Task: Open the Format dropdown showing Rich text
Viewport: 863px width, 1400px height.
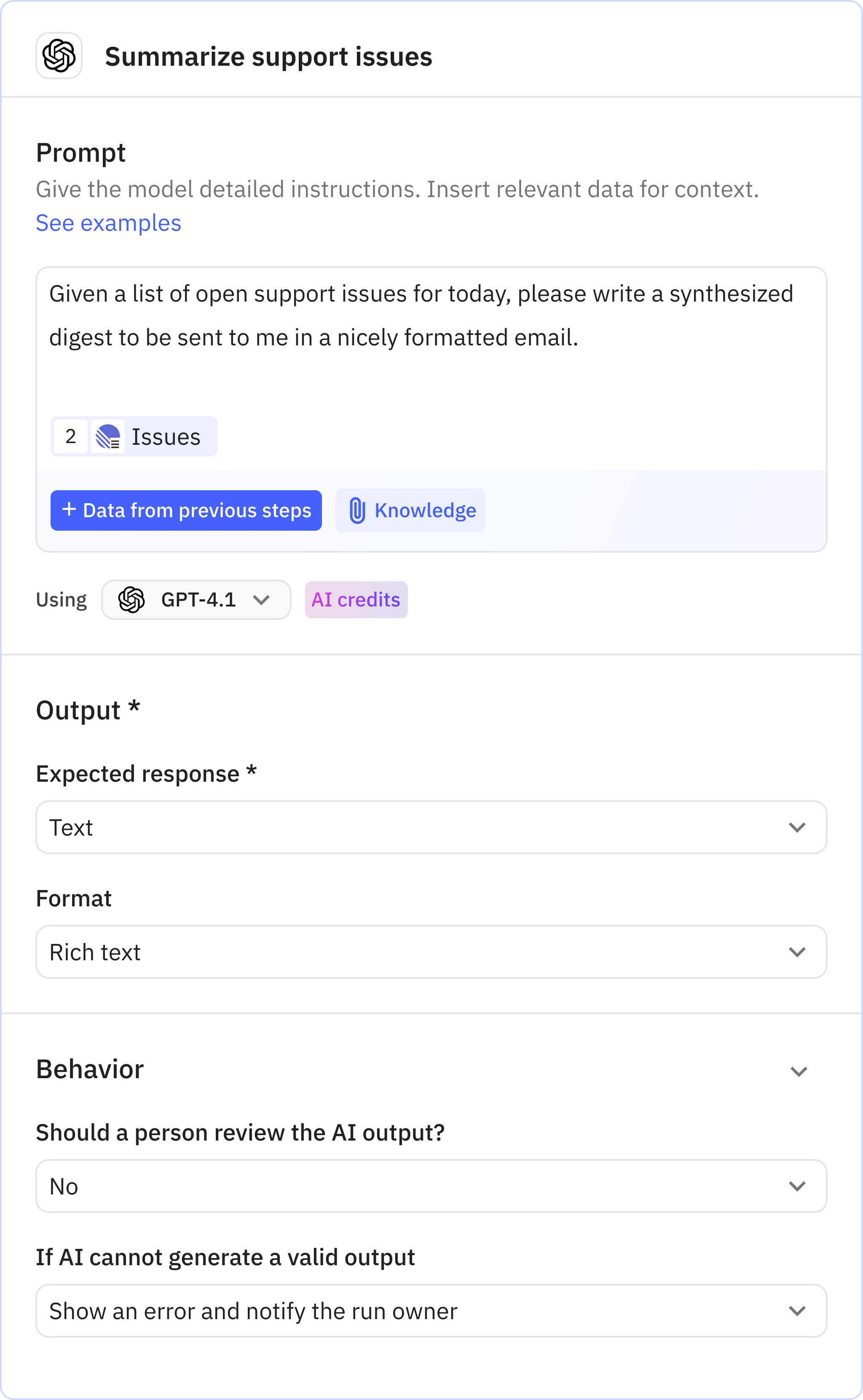Action: pos(431,951)
